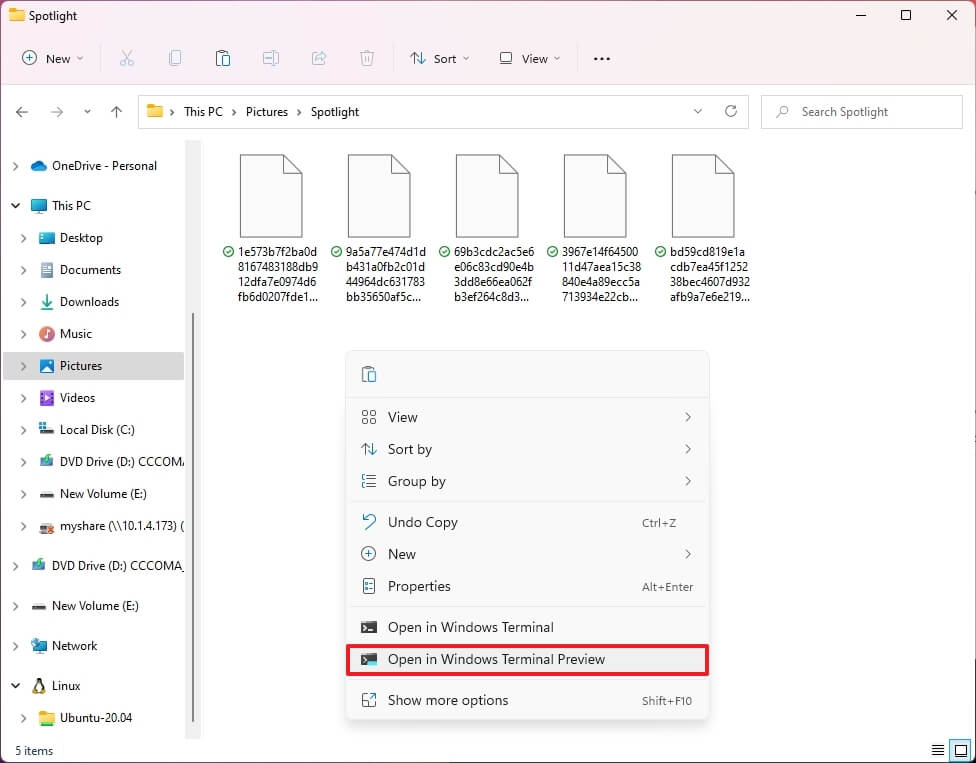Click the Search Spotlight input field
Viewport: 976px width, 763px height.
coord(860,111)
